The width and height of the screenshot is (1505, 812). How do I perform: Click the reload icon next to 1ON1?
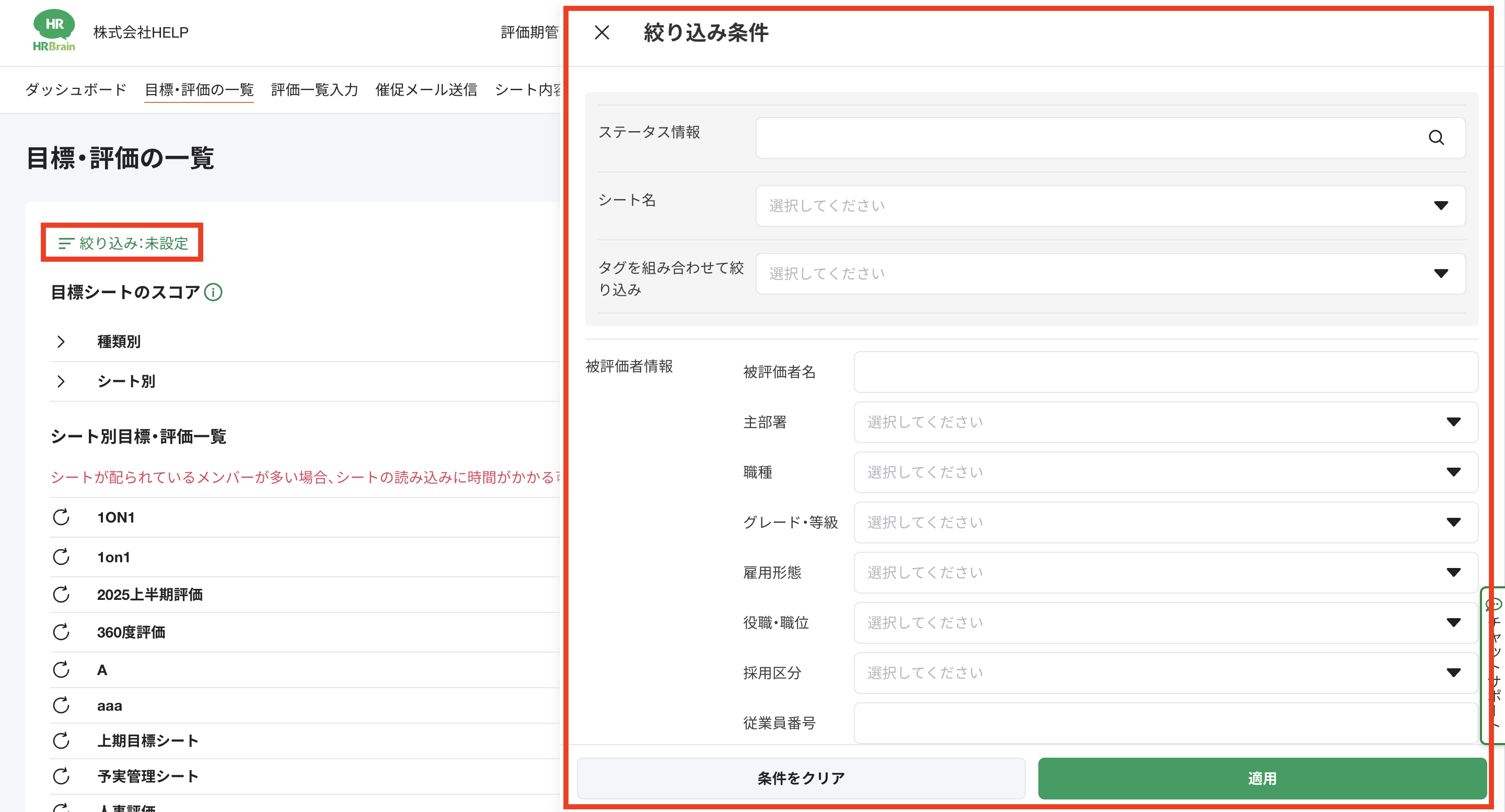61,517
